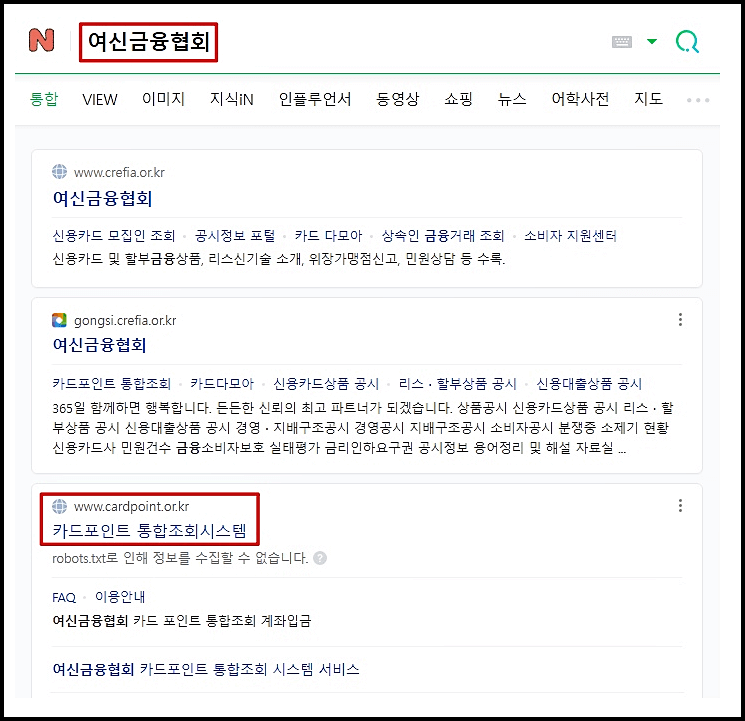Open the 카드포인트 통합조회 sublink
The height and width of the screenshot is (721, 745).
112,384
